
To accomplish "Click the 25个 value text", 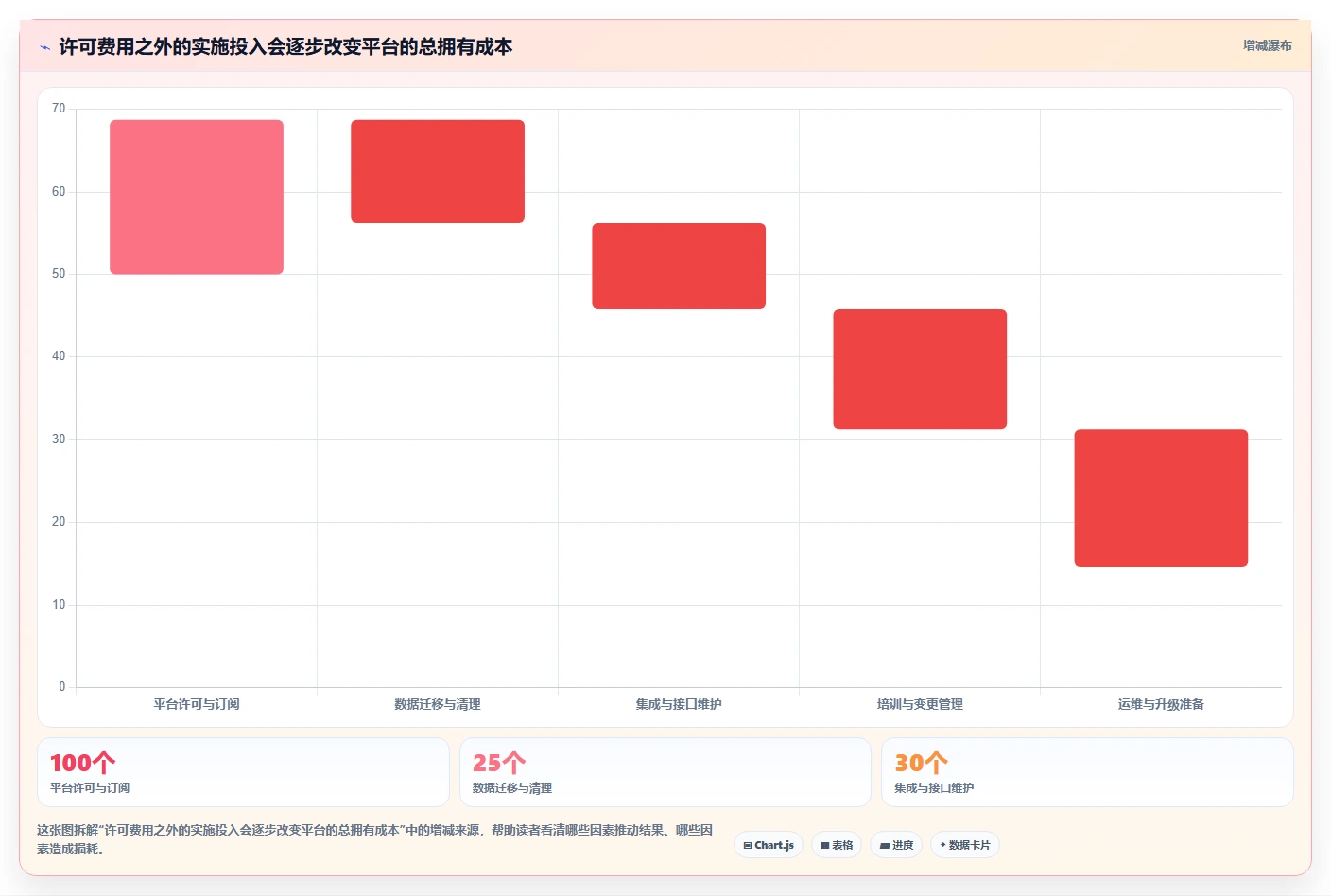I will click(499, 763).
